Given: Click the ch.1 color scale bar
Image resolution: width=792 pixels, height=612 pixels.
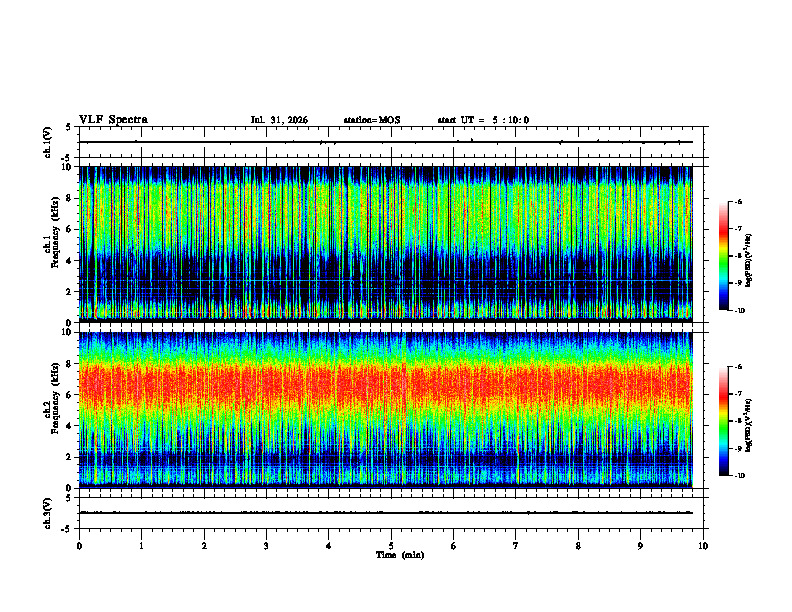Looking at the screenshot, I should (x=724, y=256).
